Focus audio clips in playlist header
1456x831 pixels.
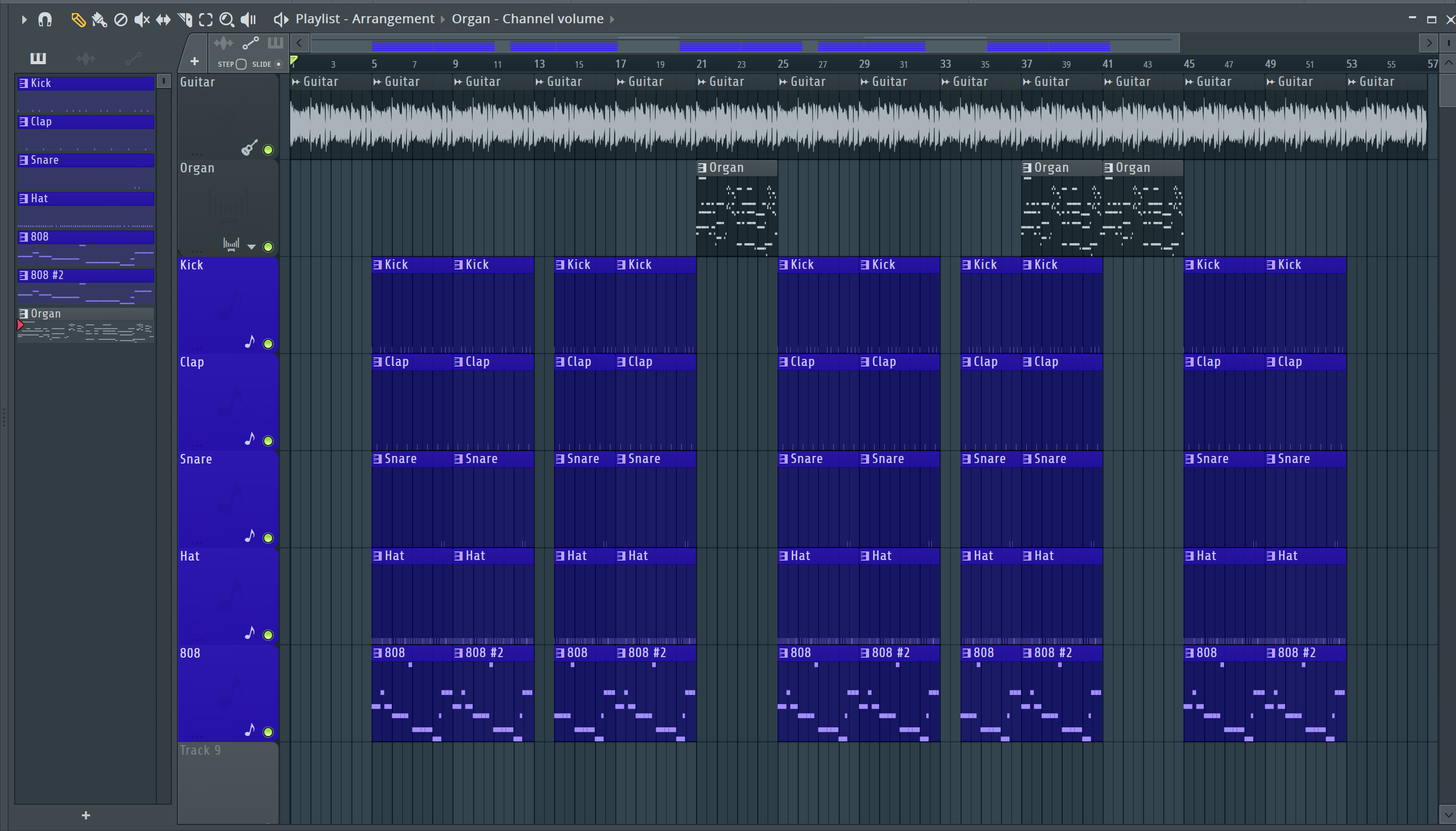(x=223, y=43)
